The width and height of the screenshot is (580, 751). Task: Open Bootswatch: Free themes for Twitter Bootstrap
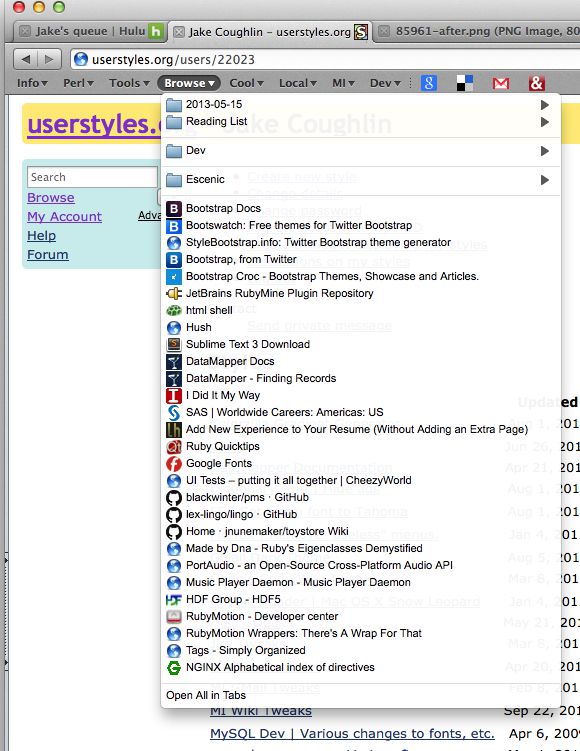360,225
